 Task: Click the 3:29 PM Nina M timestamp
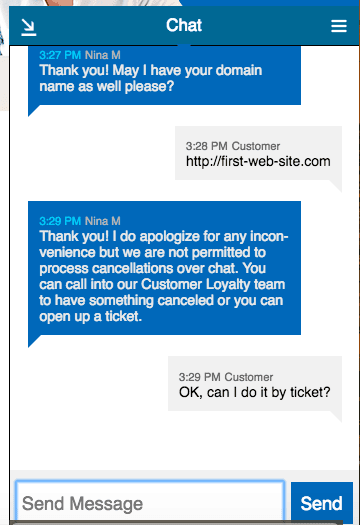pos(60,221)
